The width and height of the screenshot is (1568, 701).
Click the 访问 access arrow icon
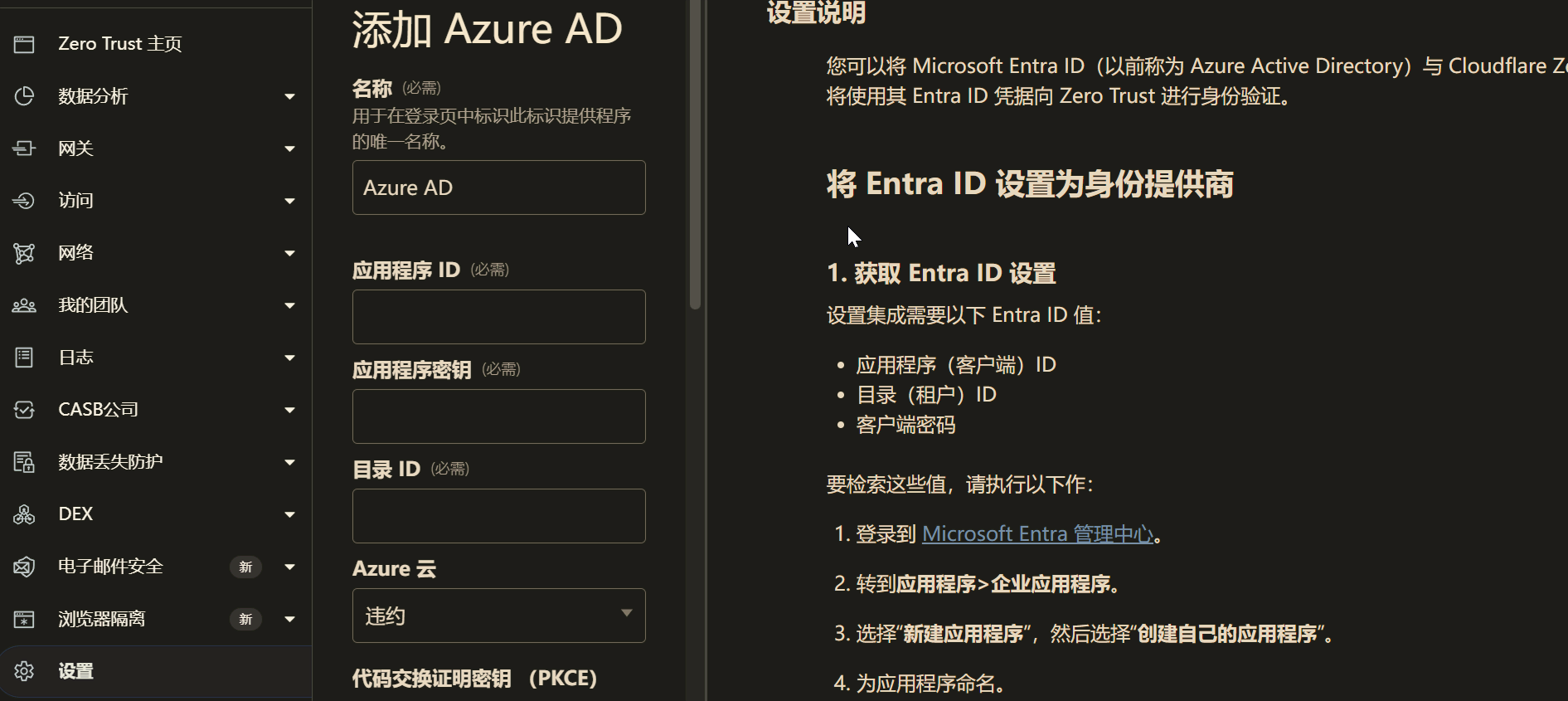(x=24, y=201)
